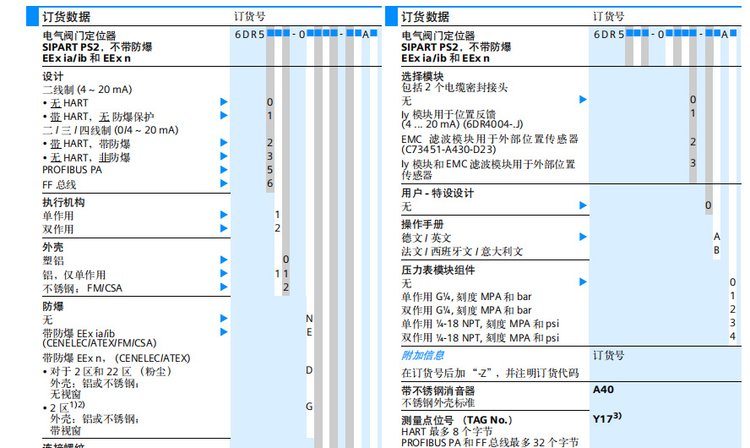This screenshot has height=448, width=750.
Task: Click the arrow beside 无 under 用户-特设设计
Action: (583, 205)
